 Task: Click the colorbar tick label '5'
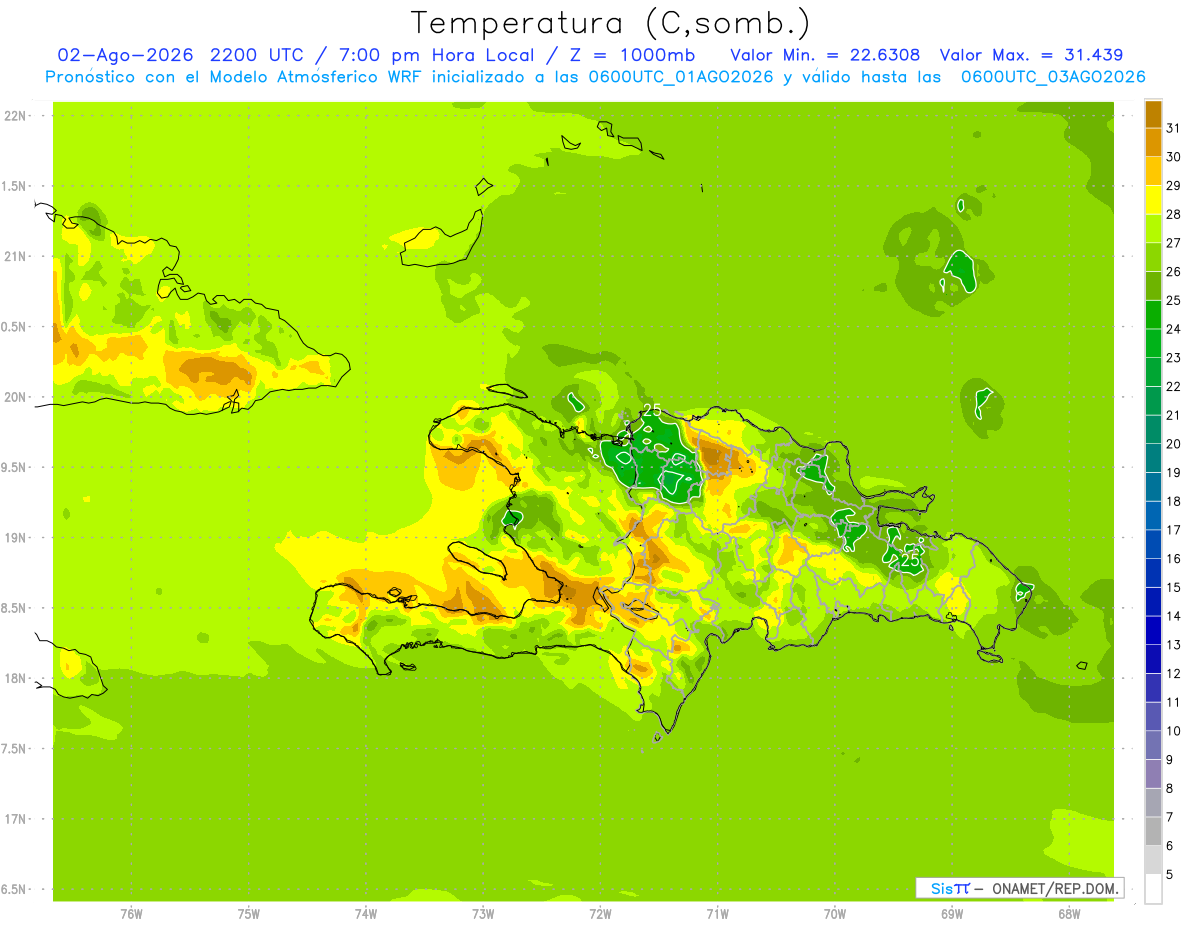(1171, 875)
